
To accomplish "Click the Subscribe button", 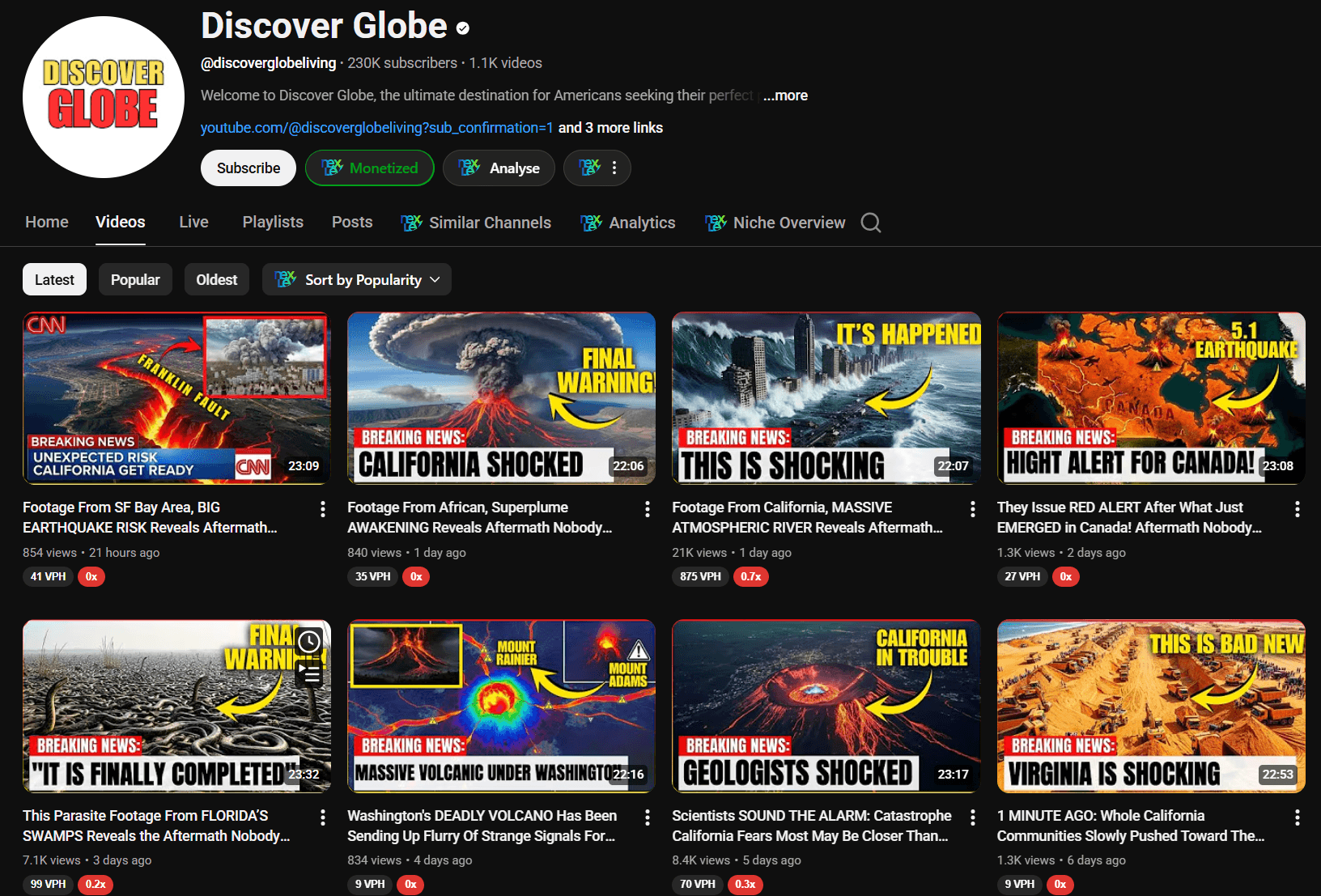I will [248, 168].
